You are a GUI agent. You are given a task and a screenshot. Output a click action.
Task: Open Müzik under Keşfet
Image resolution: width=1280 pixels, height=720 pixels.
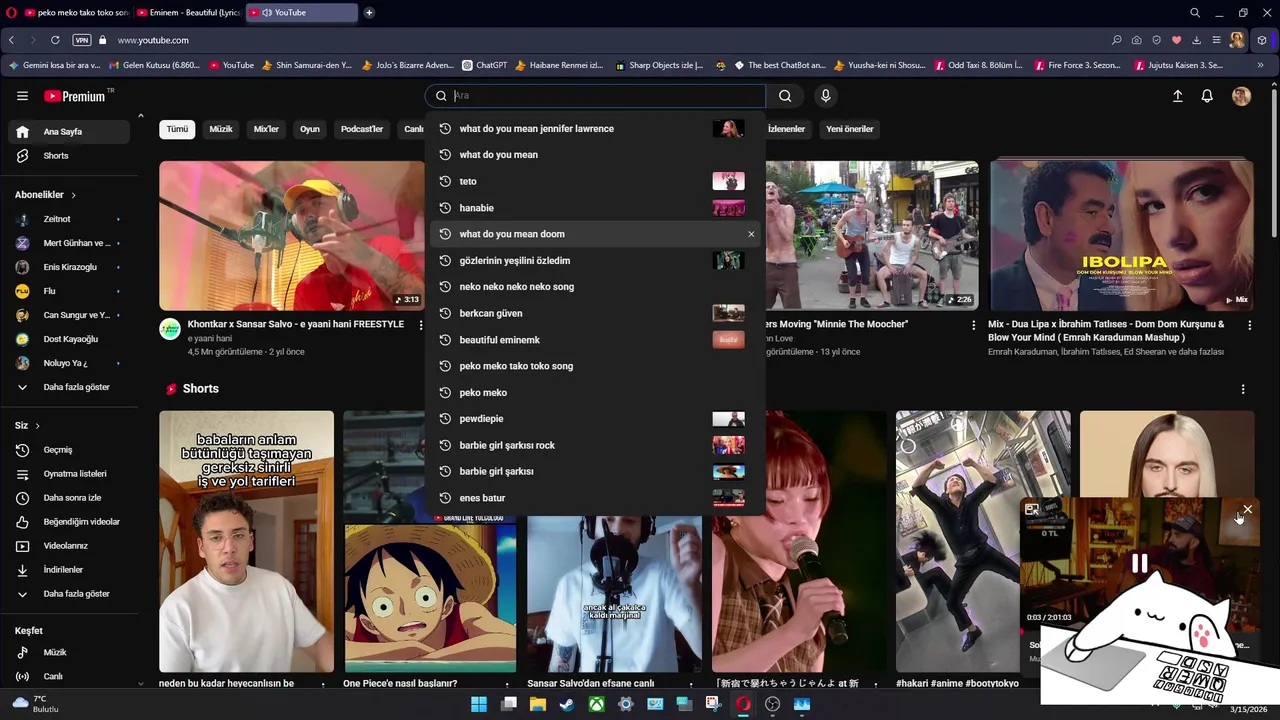tap(69, 652)
